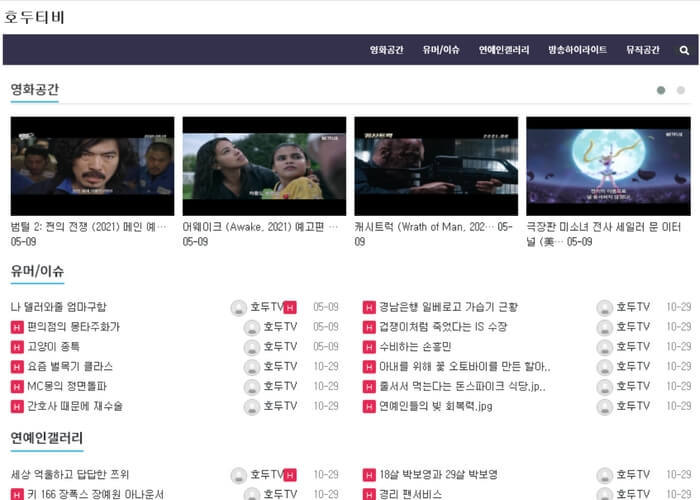700x500 pixels.
Task: Open the 세일러 문 movie thumbnail
Action: 608,166
